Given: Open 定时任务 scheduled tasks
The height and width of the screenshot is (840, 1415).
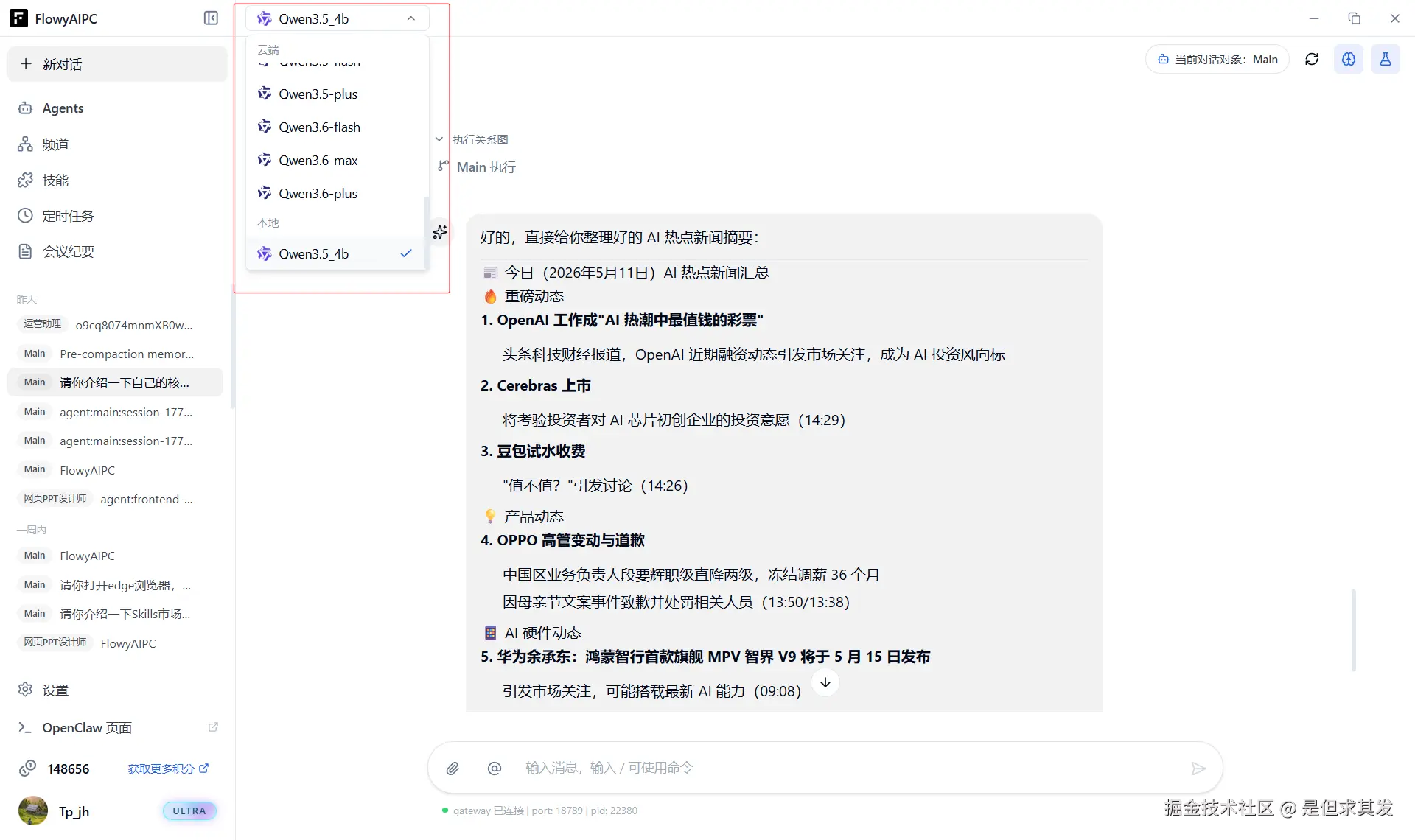Looking at the screenshot, I should [117, 216].
